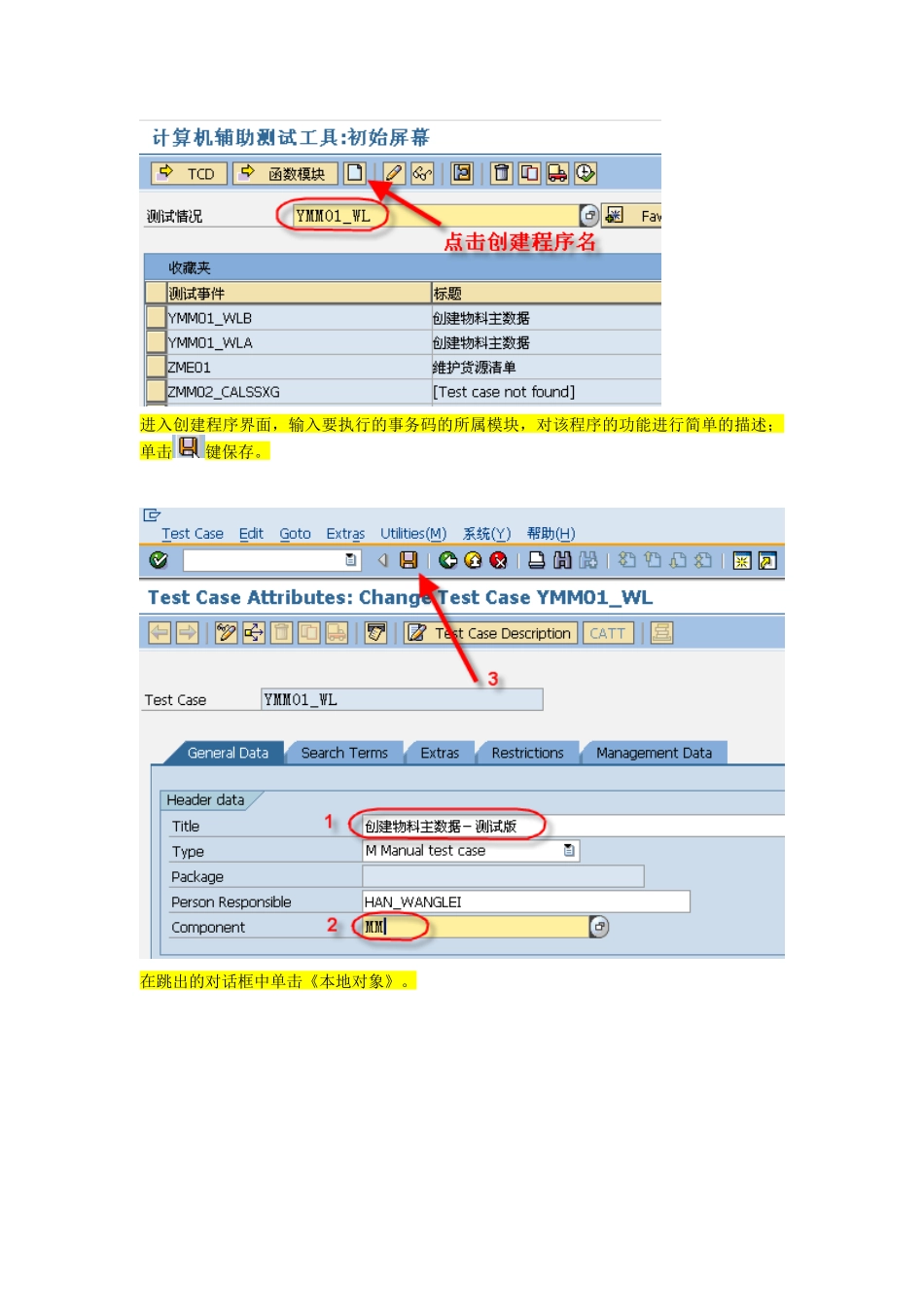The width and height of the screenshot is (924, 1307).
Task: Open value help next to 测试情况 field
Action: 589,215
